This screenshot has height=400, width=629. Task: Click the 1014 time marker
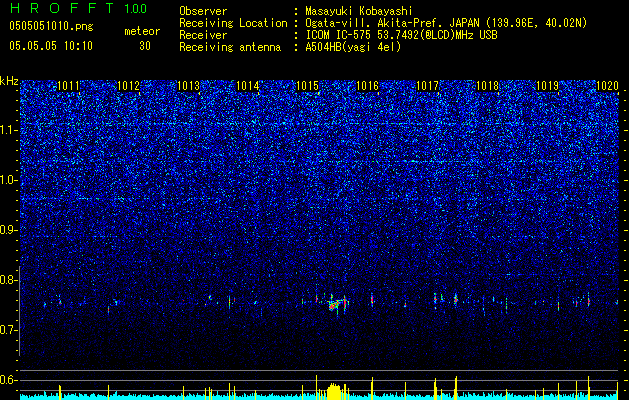(x=248, y=86)
